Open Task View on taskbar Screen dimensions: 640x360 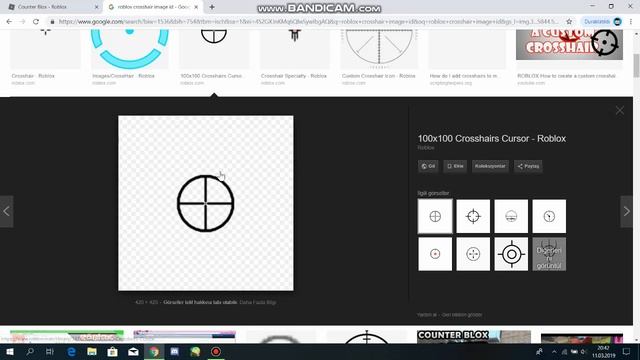click(50, 352)
